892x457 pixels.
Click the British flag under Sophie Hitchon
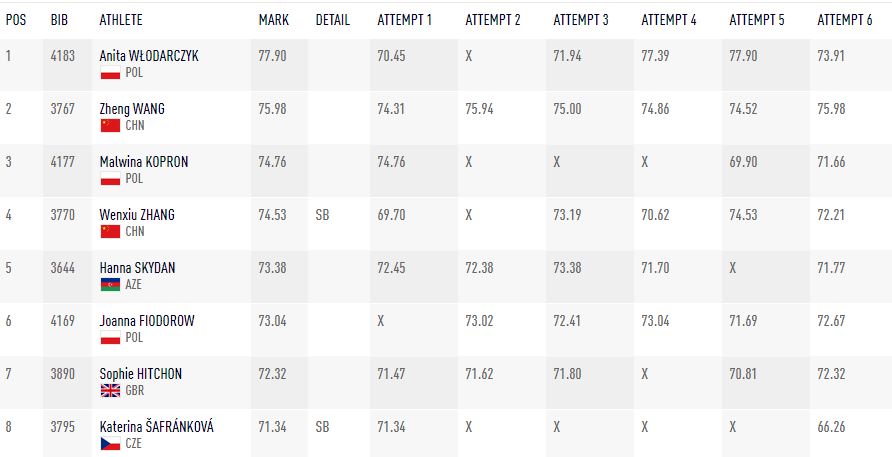click(110, 390)
